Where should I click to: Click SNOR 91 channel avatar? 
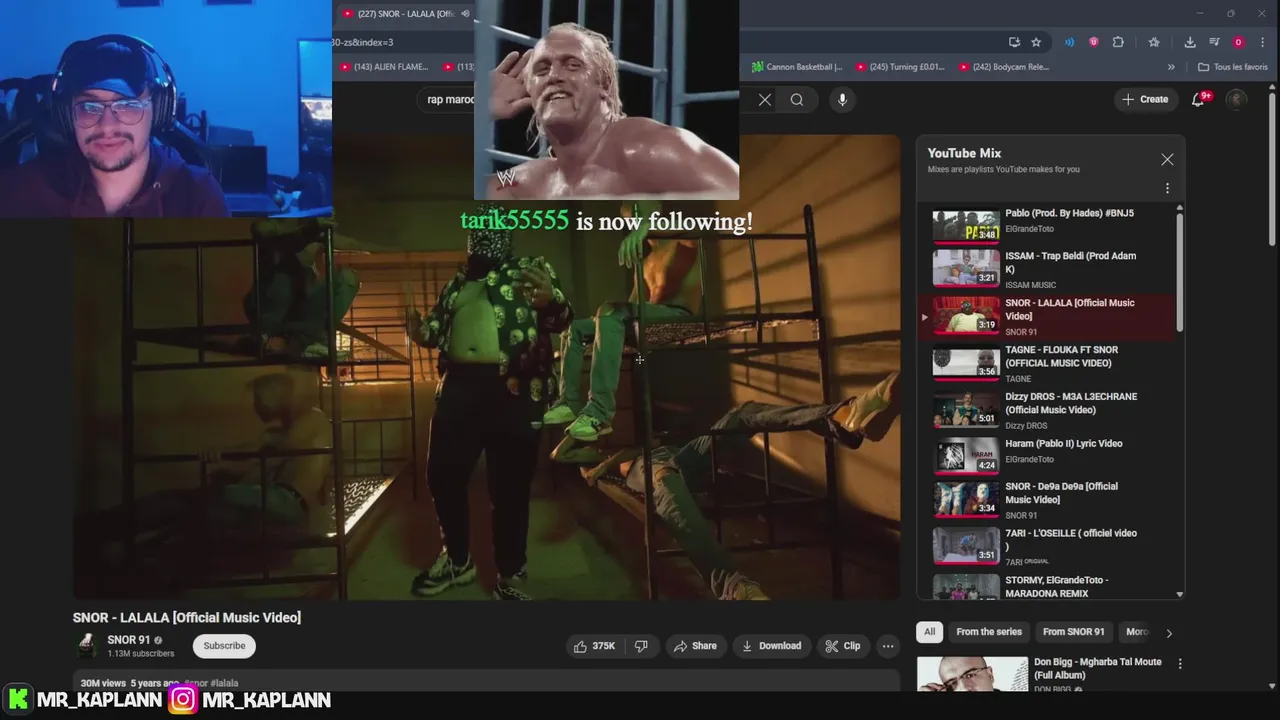(87, 646)
